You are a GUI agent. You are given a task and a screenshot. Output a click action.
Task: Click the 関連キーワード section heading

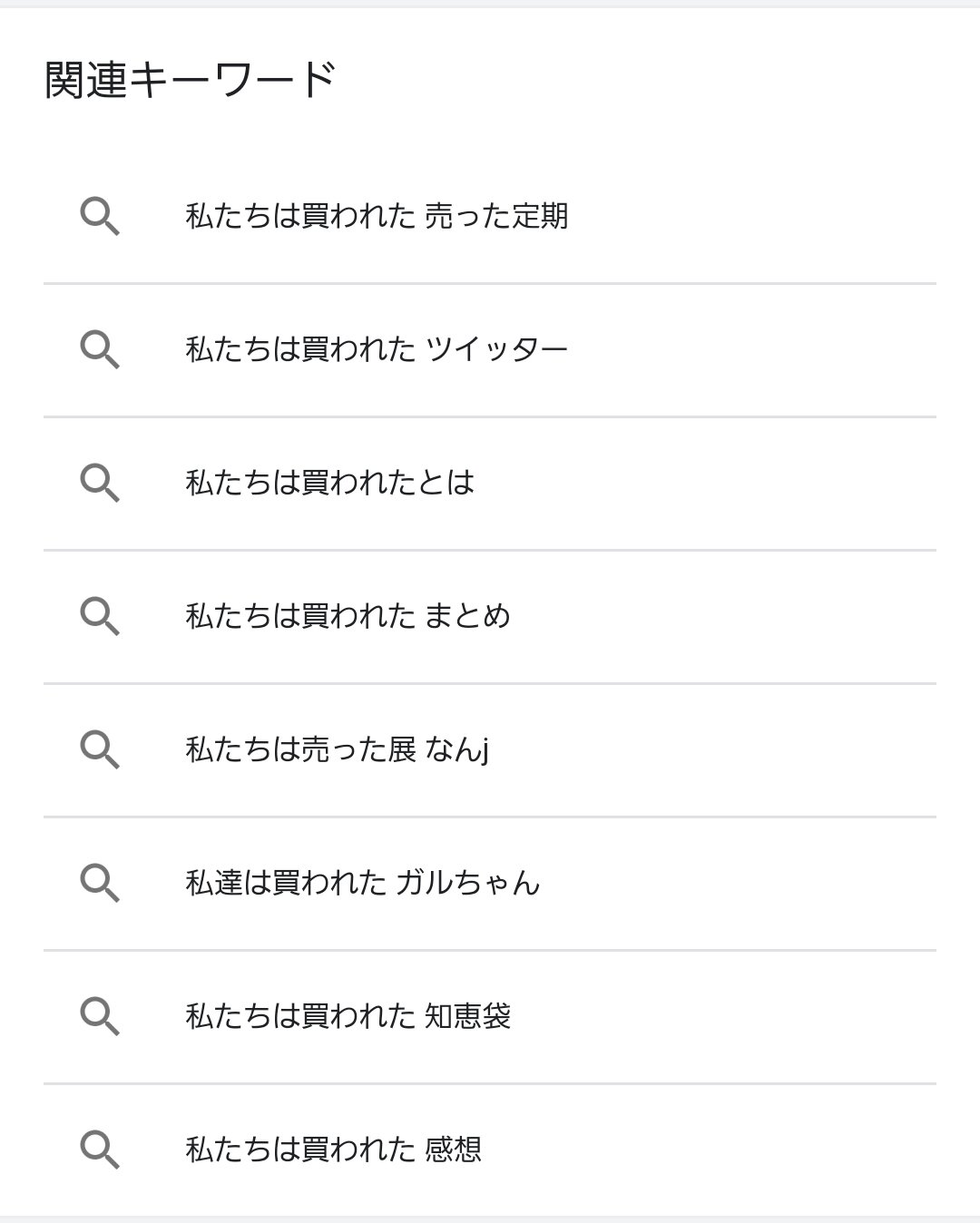click(x=191, y=80)
